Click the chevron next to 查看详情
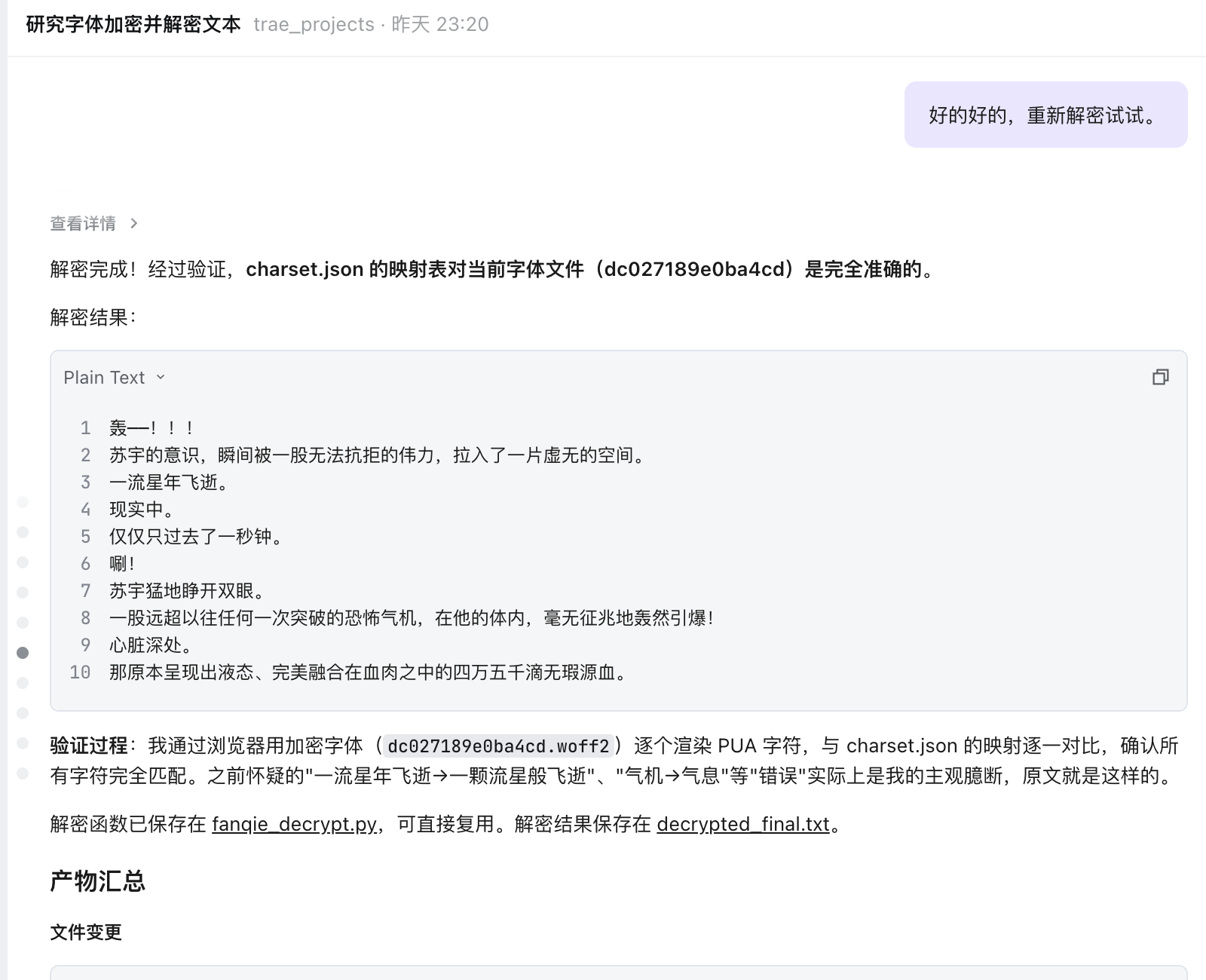This screenshot has height=980, width=1206. (134, 223)
